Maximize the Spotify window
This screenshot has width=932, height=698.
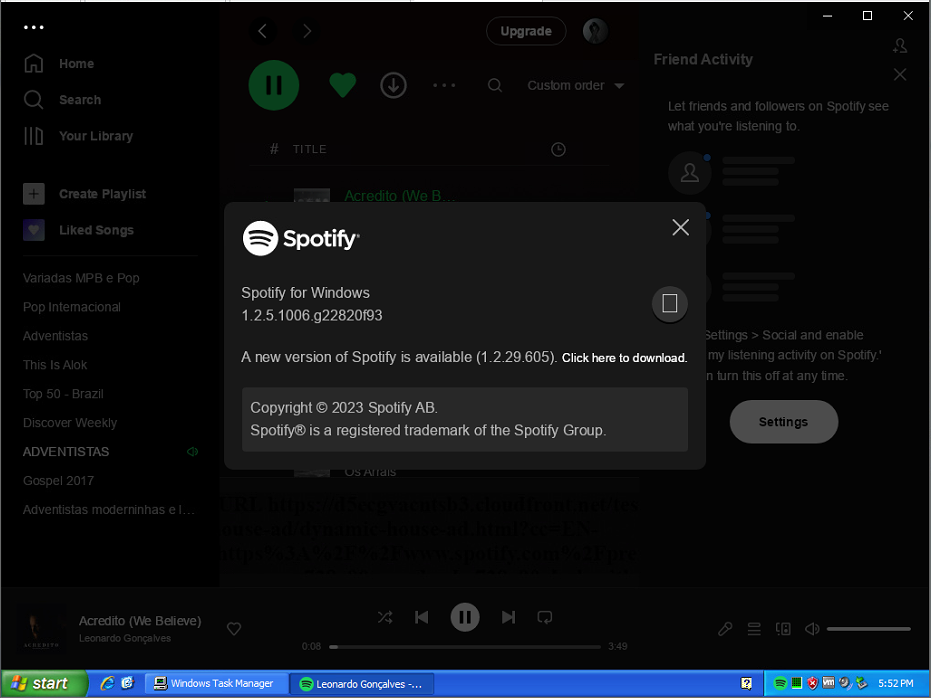click(x=867, y=15)
